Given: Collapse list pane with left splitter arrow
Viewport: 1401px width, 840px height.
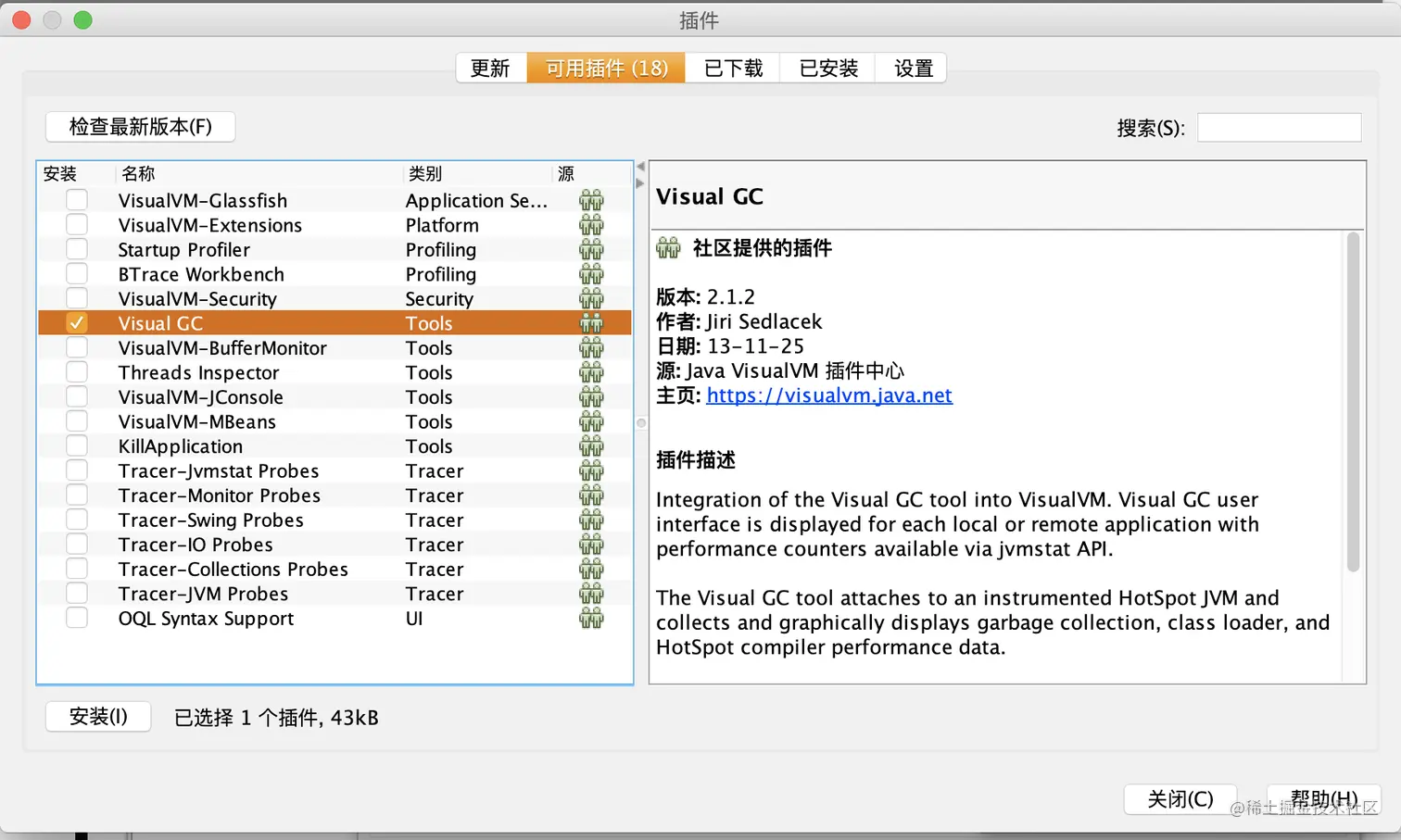Looking at the screenshot, I should point(640,167).
